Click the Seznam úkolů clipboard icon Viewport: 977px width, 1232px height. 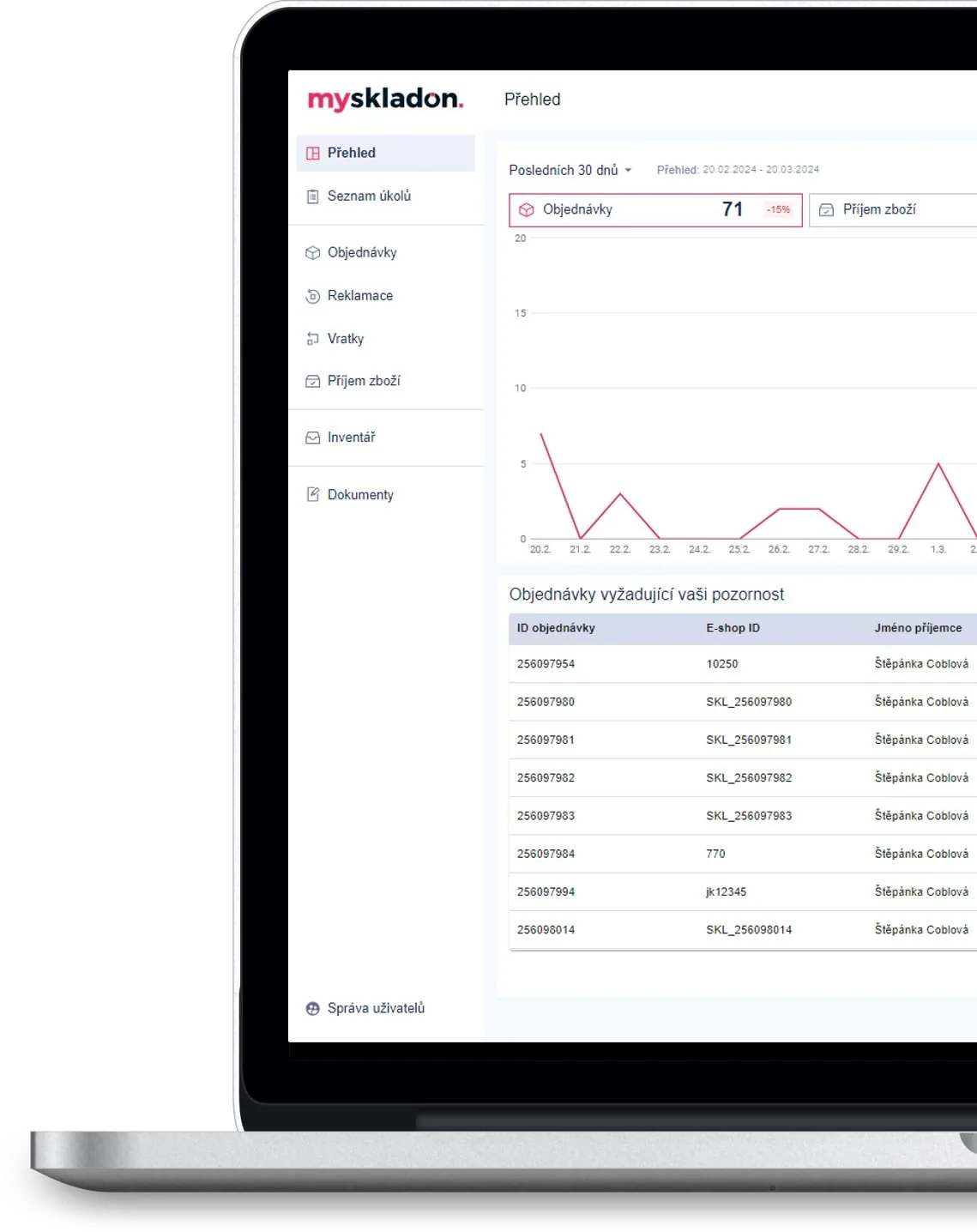click(313, 196)
